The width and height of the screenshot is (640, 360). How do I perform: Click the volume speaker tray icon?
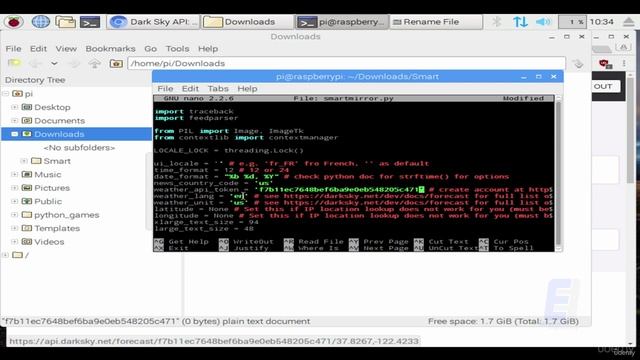pyautogui.click(x=543, y=22)
